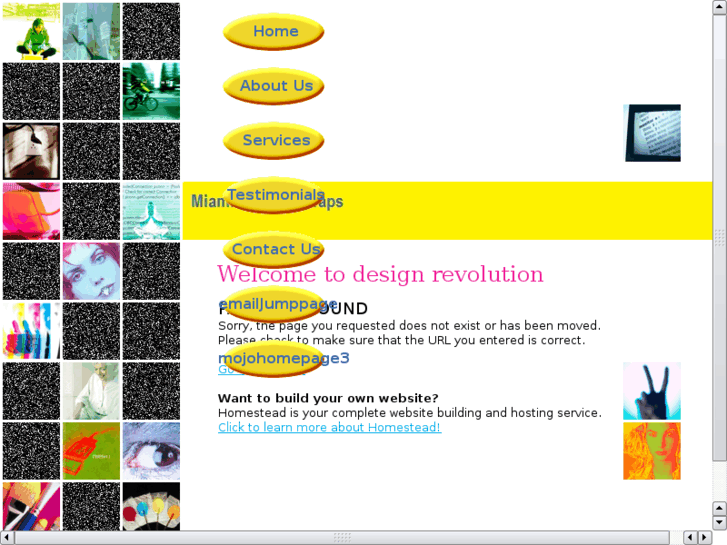Open the Home navigation button
Viewport: 727px width, 545px height.
pos(274,32)
